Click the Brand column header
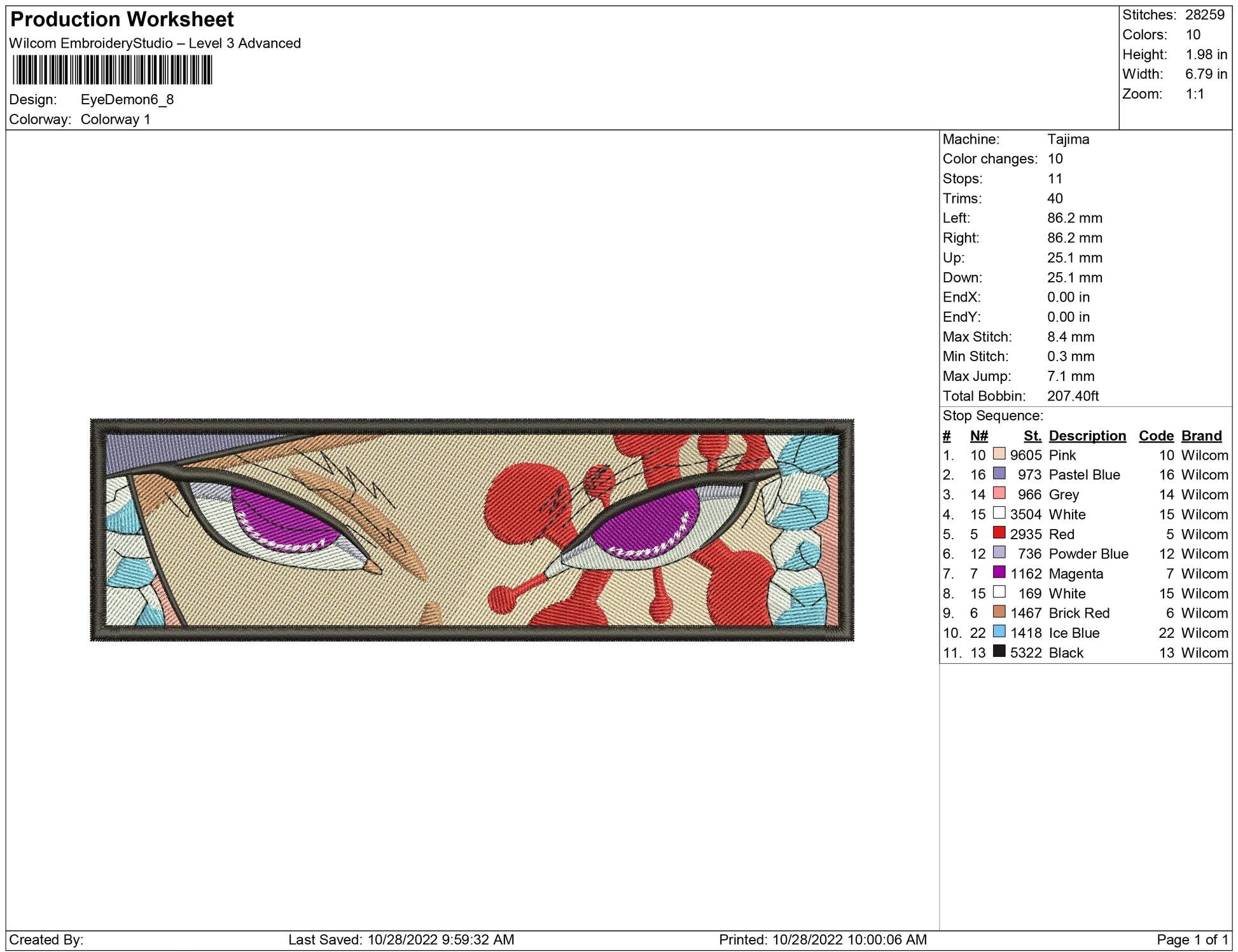Screen dimensions: 1238x952 1201,436
